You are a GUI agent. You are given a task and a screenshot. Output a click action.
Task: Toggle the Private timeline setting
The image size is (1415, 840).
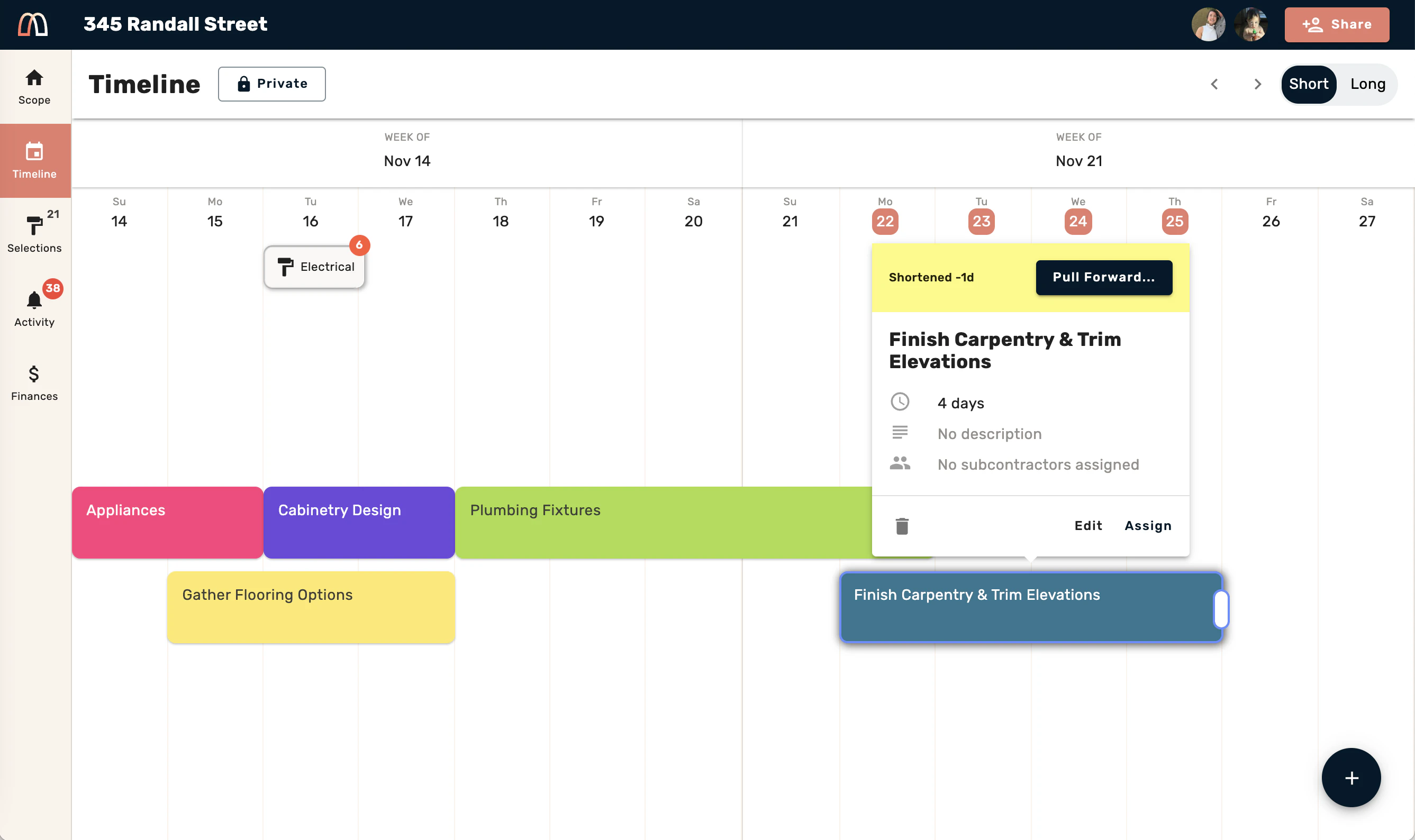tap(272, 84)
